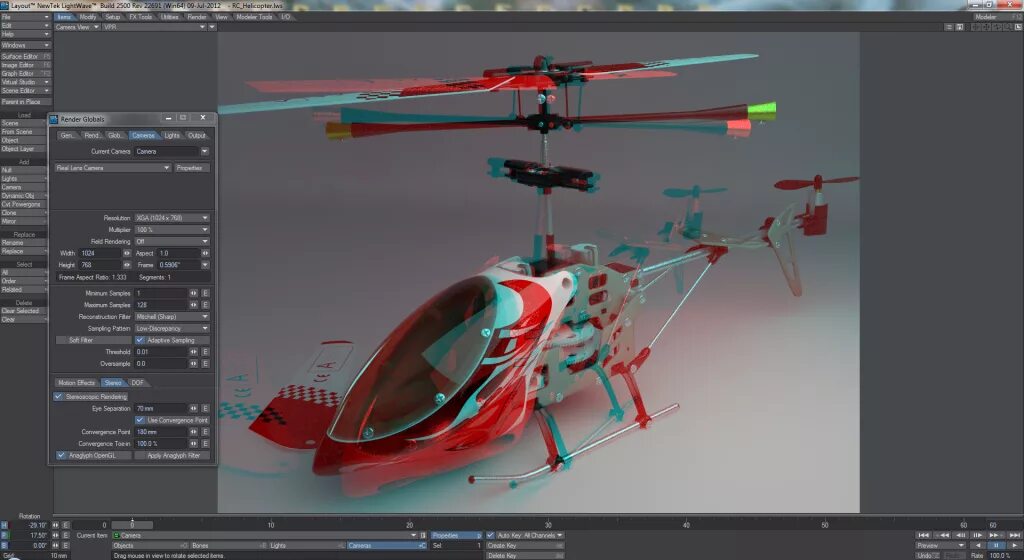Open the Resolution XGA preset dropdown
Viewport: 1024px width, 560px height.
pyautogui.click(x=172, y=218)
